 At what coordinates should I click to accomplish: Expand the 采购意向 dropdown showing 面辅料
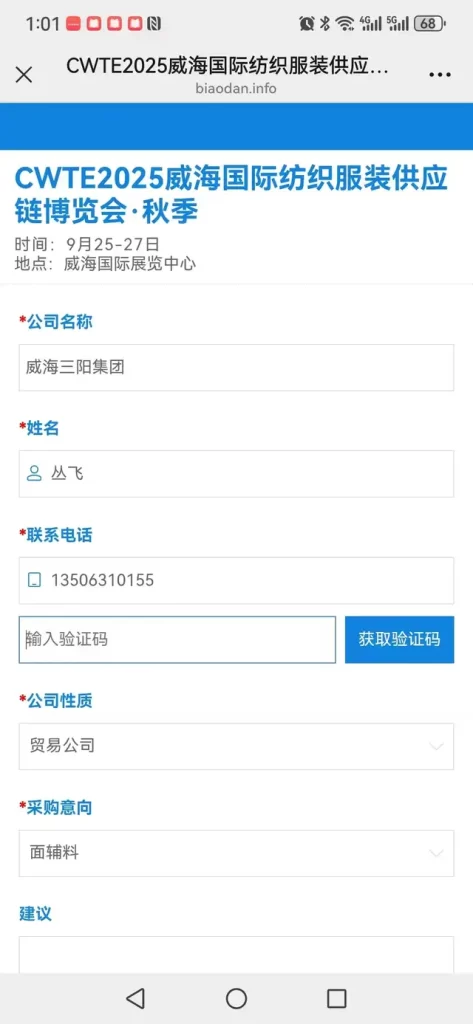tap(236, 853)
